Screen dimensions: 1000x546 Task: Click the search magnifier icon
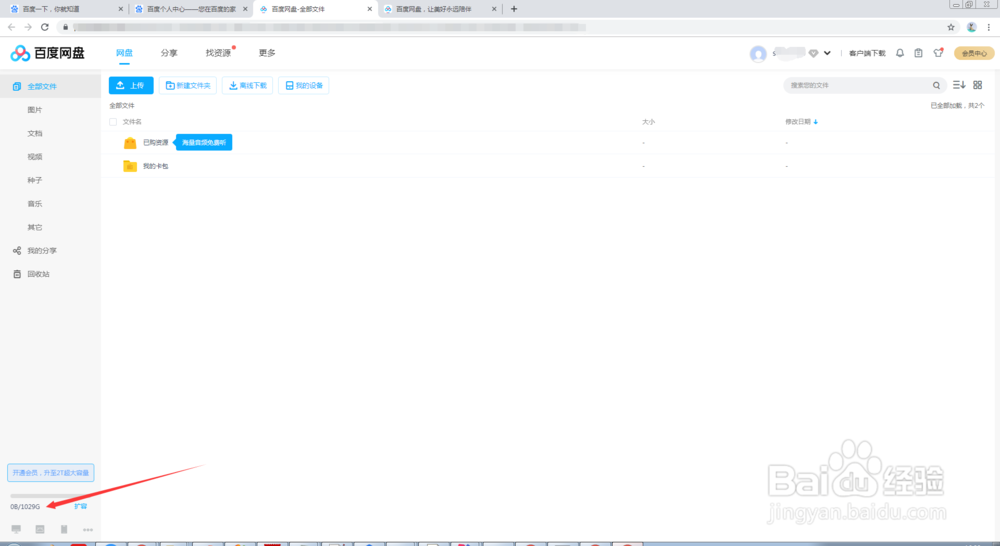(936, 85)
